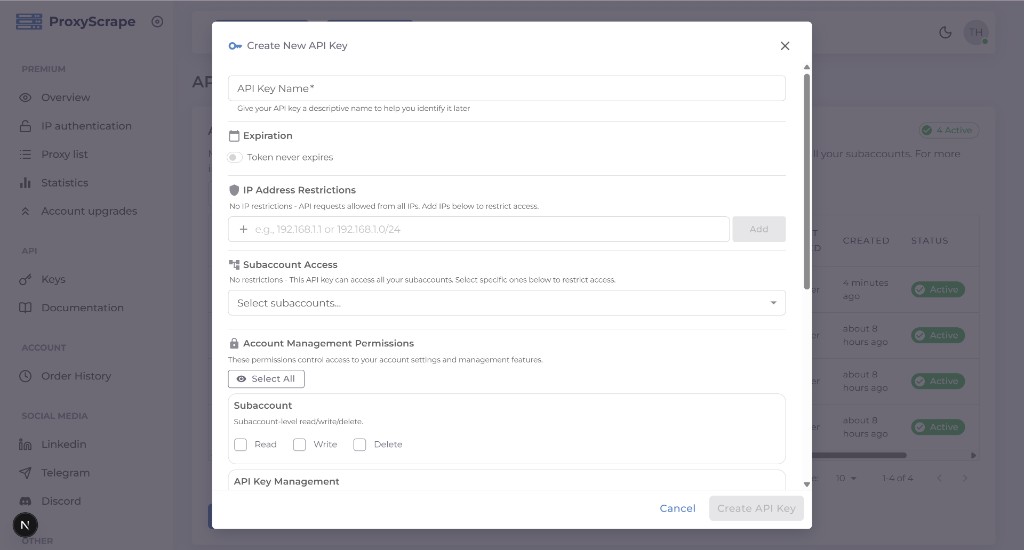1024x550 pixels.
Task: Open Account upgrades in the sidebar
Action: [x=87, y=211]
